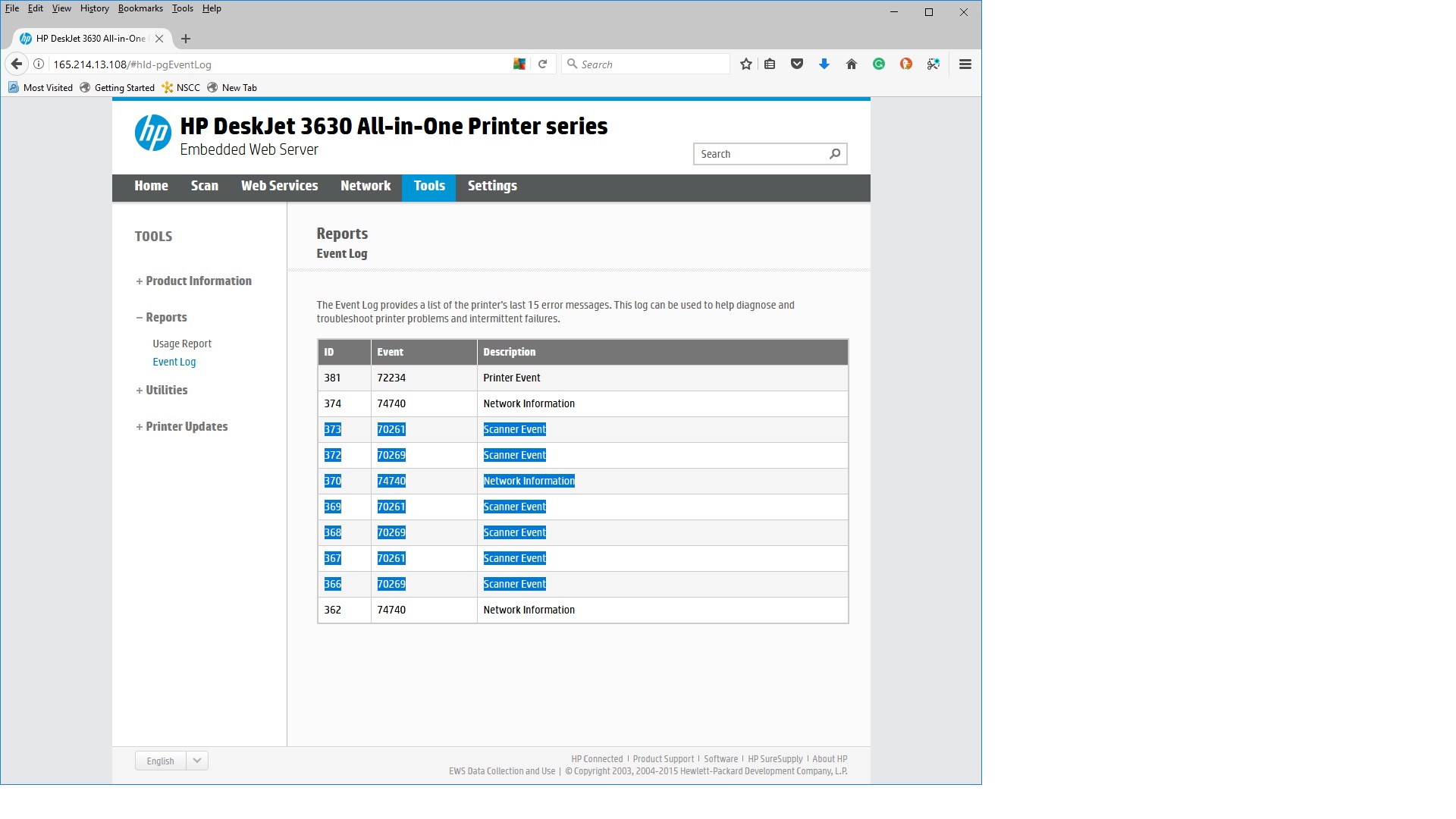Click the English language dropdown
This screenshot has height=819, width=1456.
point(197,760)
